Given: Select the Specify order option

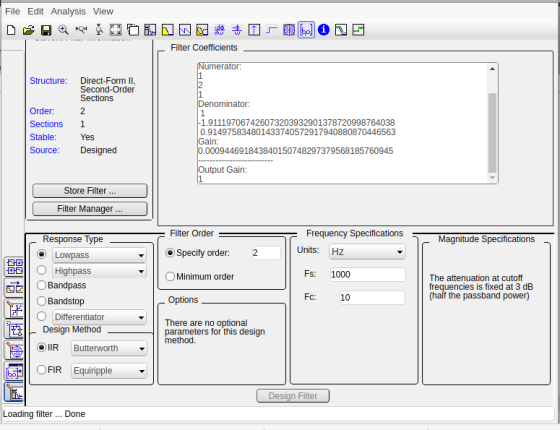Looking at the screenshot, I should tap(198, 253).
